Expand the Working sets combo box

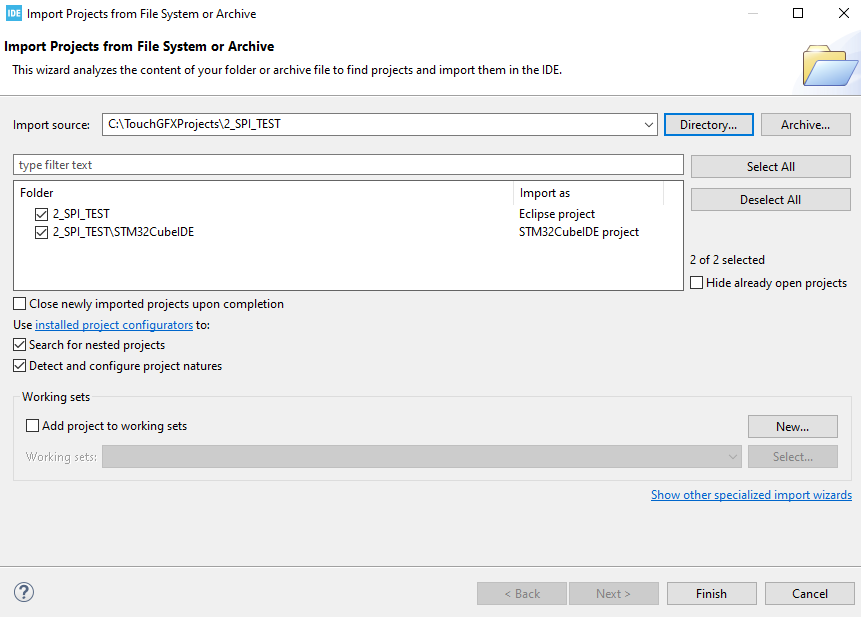tap(733, 457)
